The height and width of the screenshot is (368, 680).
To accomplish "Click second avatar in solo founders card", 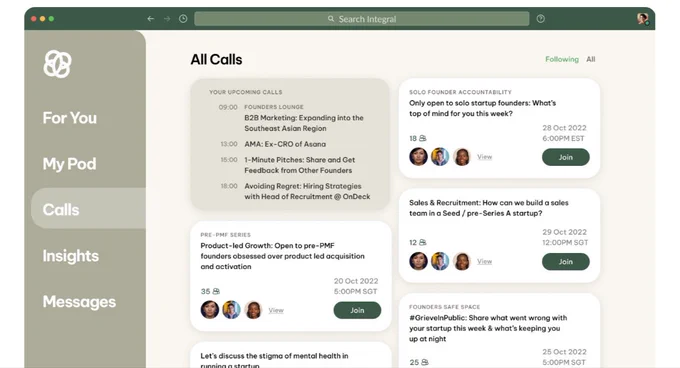I will pyautogui.click(x=440, y=157).
